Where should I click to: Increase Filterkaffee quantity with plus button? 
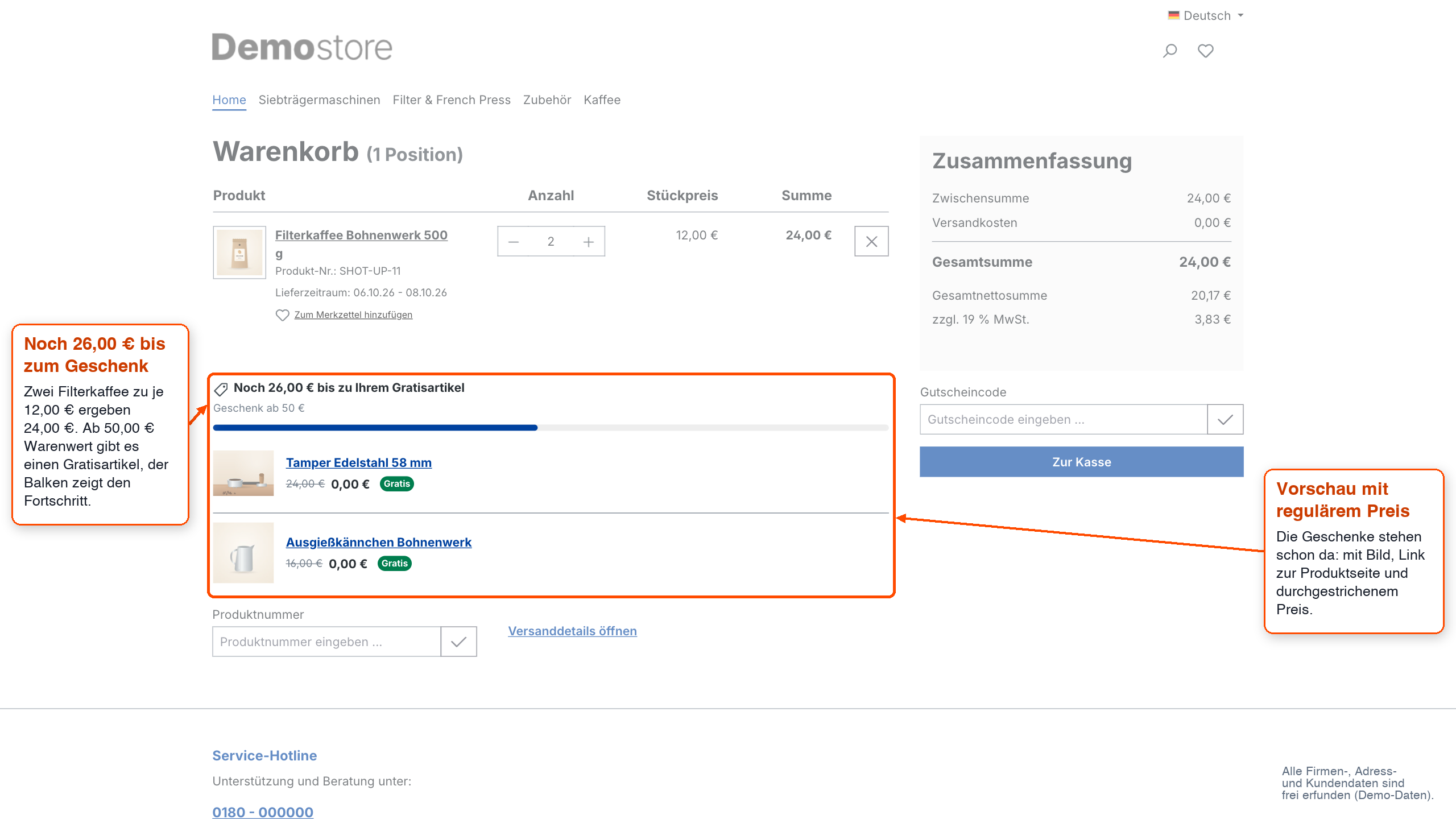(589, 242)
